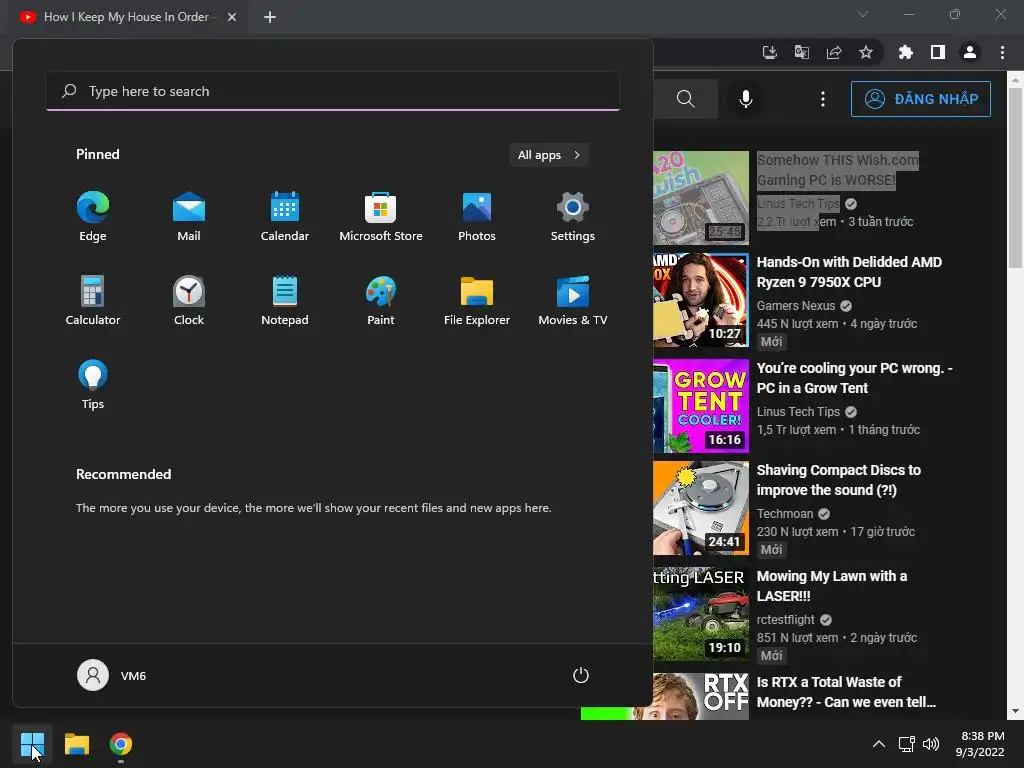Open the Chrome profile avatar
The image size is (1024, 768).
pyautogui.click(x=970, y=52)
